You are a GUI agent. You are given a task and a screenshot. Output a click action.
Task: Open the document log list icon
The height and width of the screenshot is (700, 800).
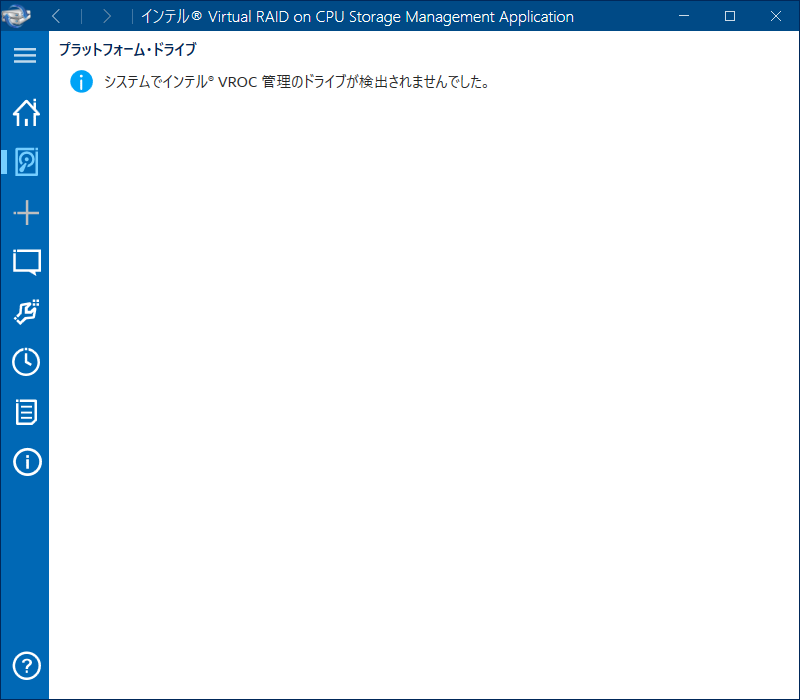[26, 412]
